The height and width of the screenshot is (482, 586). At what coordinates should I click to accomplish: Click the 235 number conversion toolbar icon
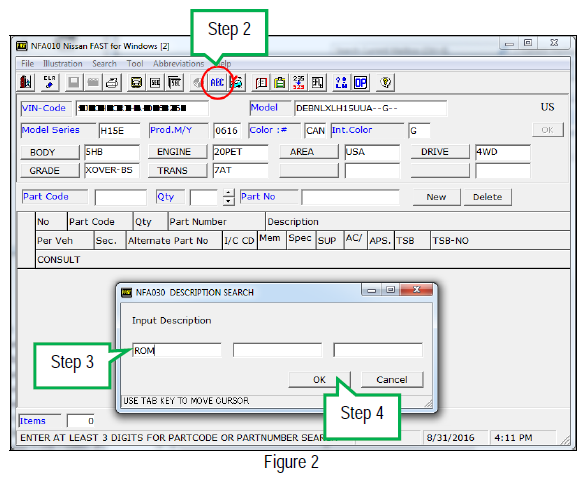(x=299, y=82)
